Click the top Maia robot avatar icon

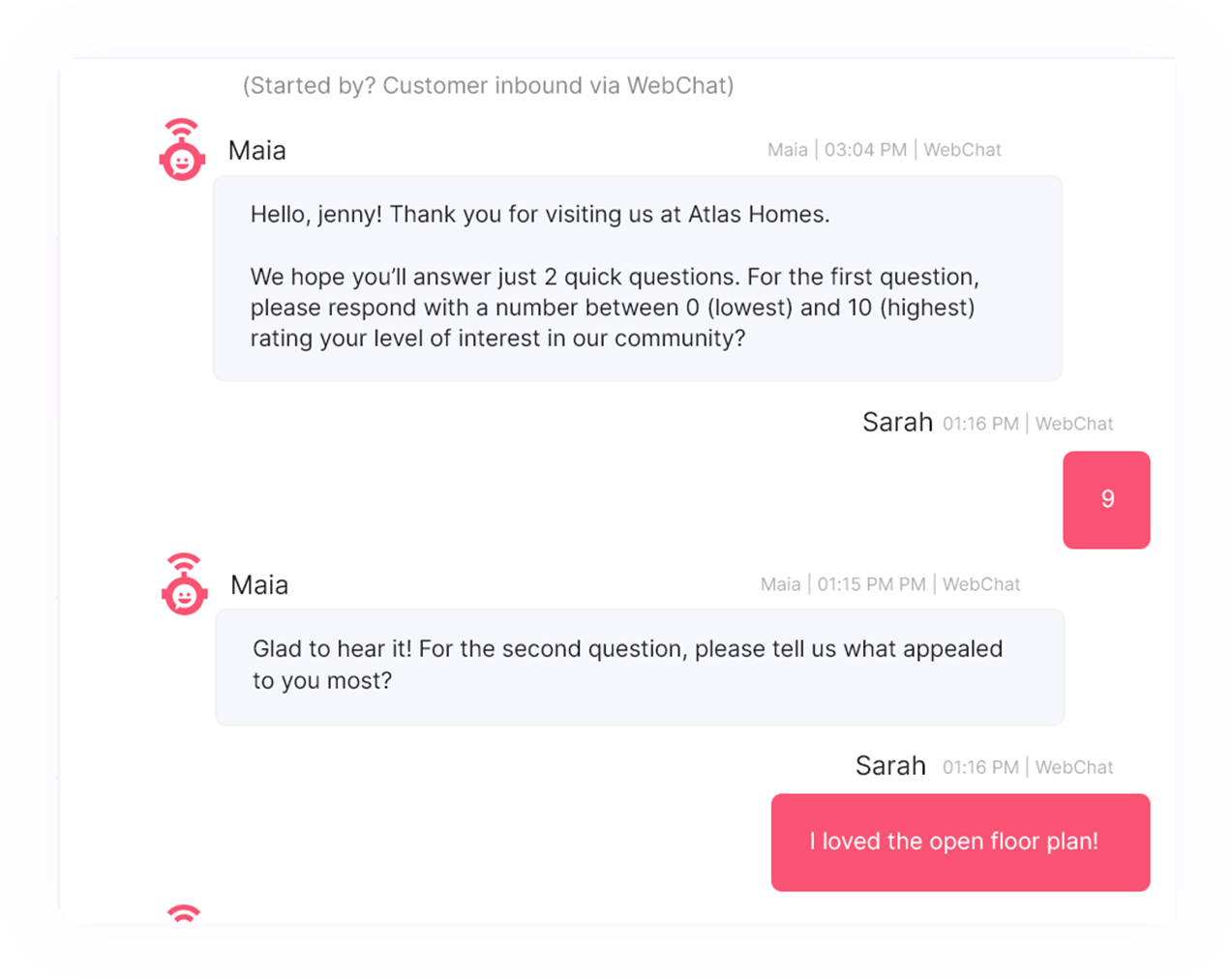pyautogui.click(x=182, y=150)
